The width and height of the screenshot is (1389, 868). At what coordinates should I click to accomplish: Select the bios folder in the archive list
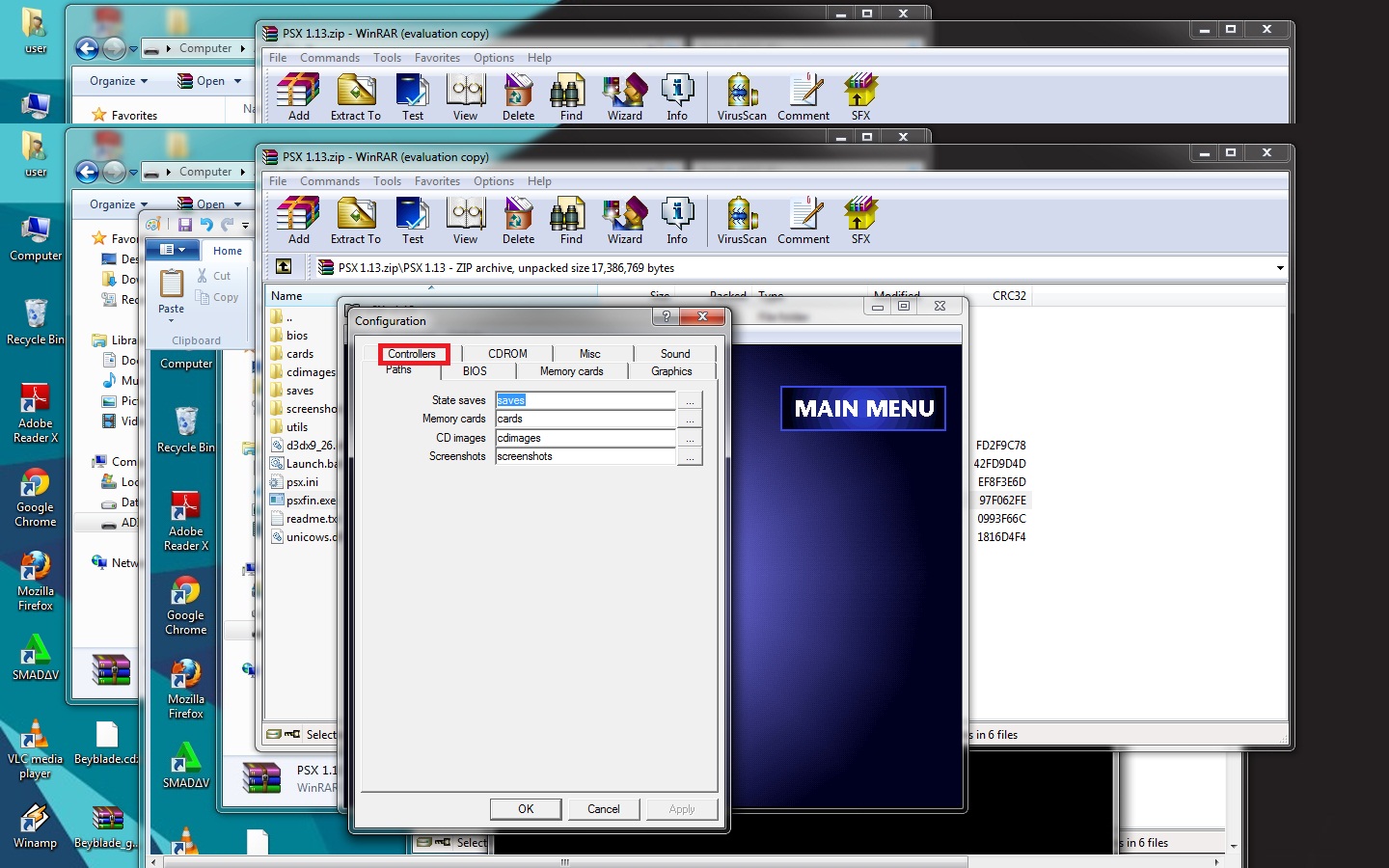pyautogui.click(x=297, y=336)
